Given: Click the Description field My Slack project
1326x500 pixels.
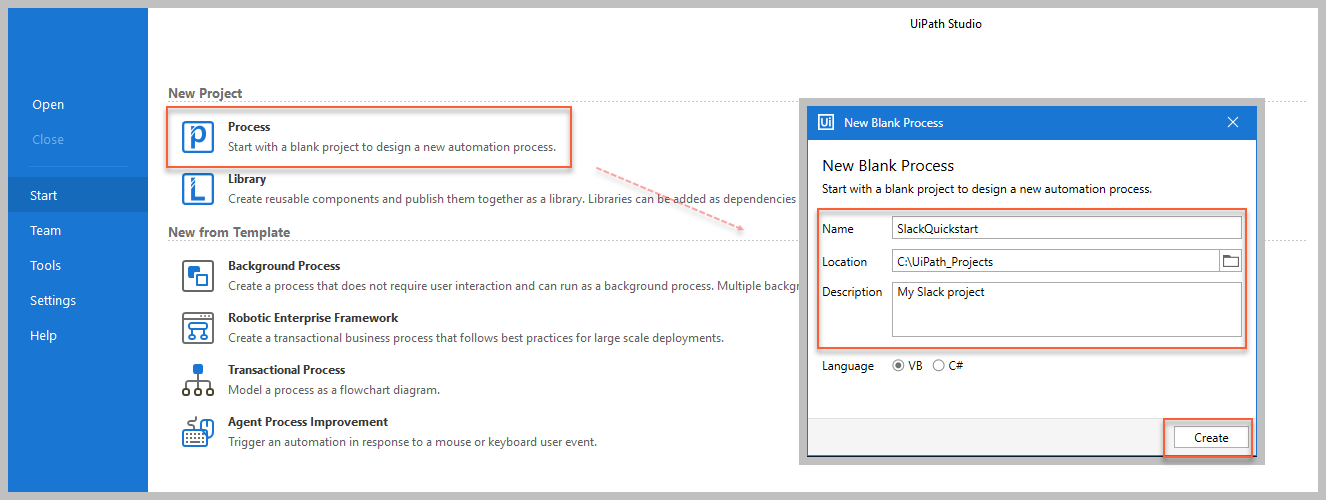Looking at the screenshot, I should tap(1067, 309).
